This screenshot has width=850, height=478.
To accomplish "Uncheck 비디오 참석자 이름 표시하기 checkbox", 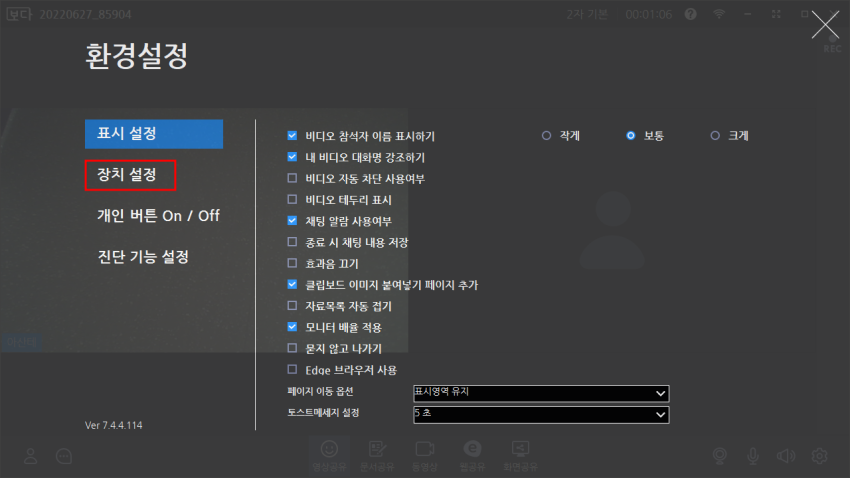I will [x=292, y=136].
